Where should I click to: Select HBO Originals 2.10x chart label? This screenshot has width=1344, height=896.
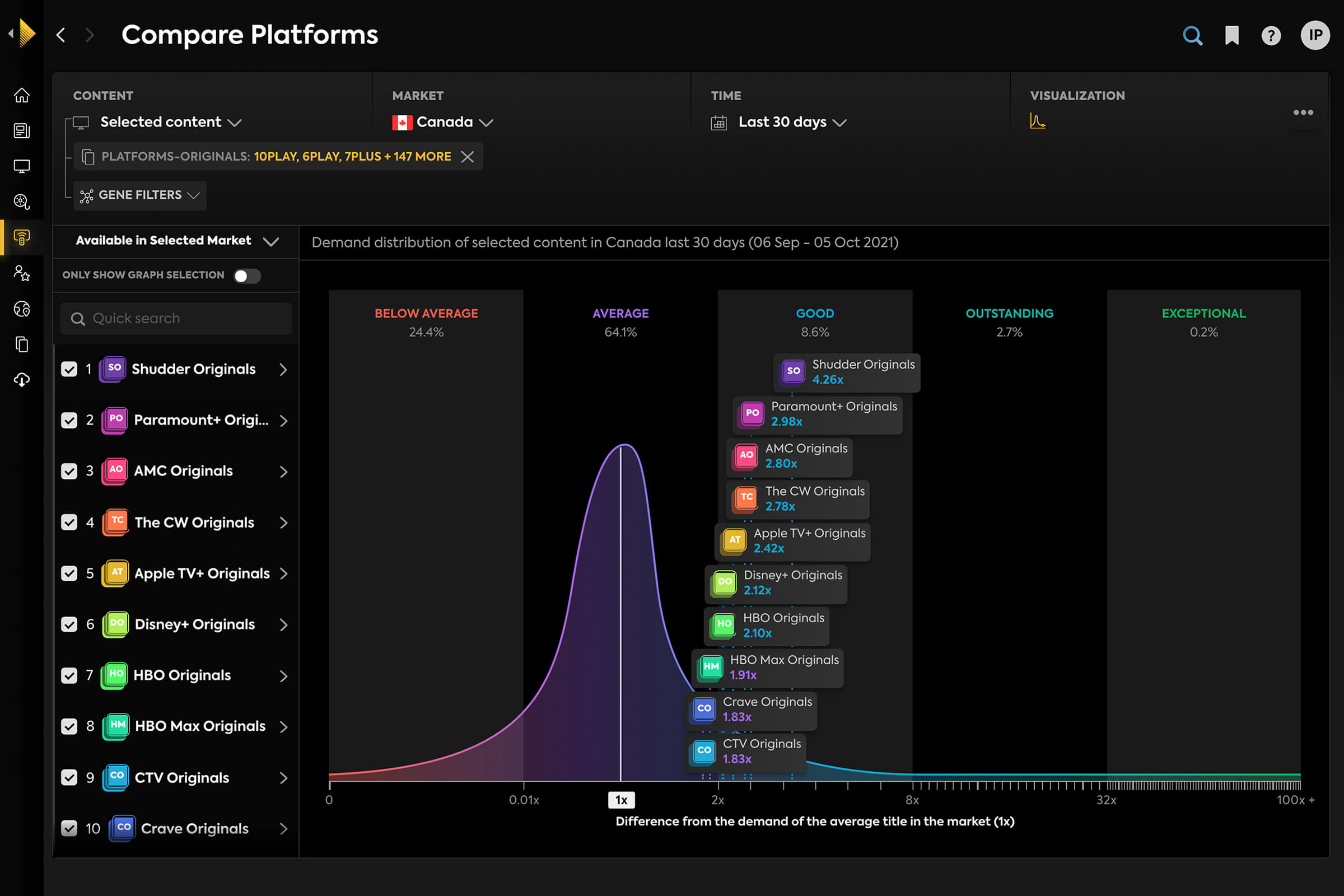(x=766, y=626)
